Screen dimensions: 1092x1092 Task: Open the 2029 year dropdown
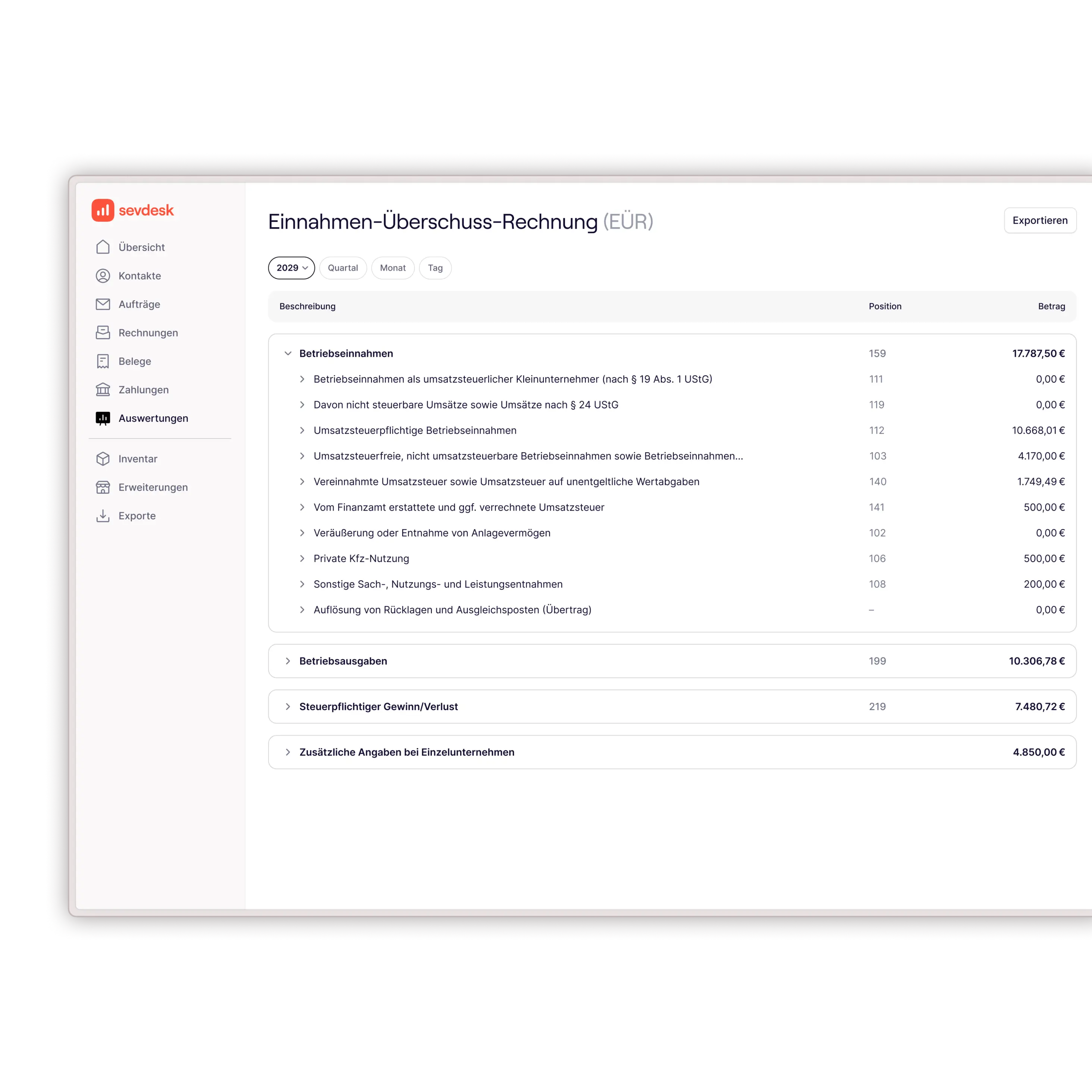[x=292, y=268]
